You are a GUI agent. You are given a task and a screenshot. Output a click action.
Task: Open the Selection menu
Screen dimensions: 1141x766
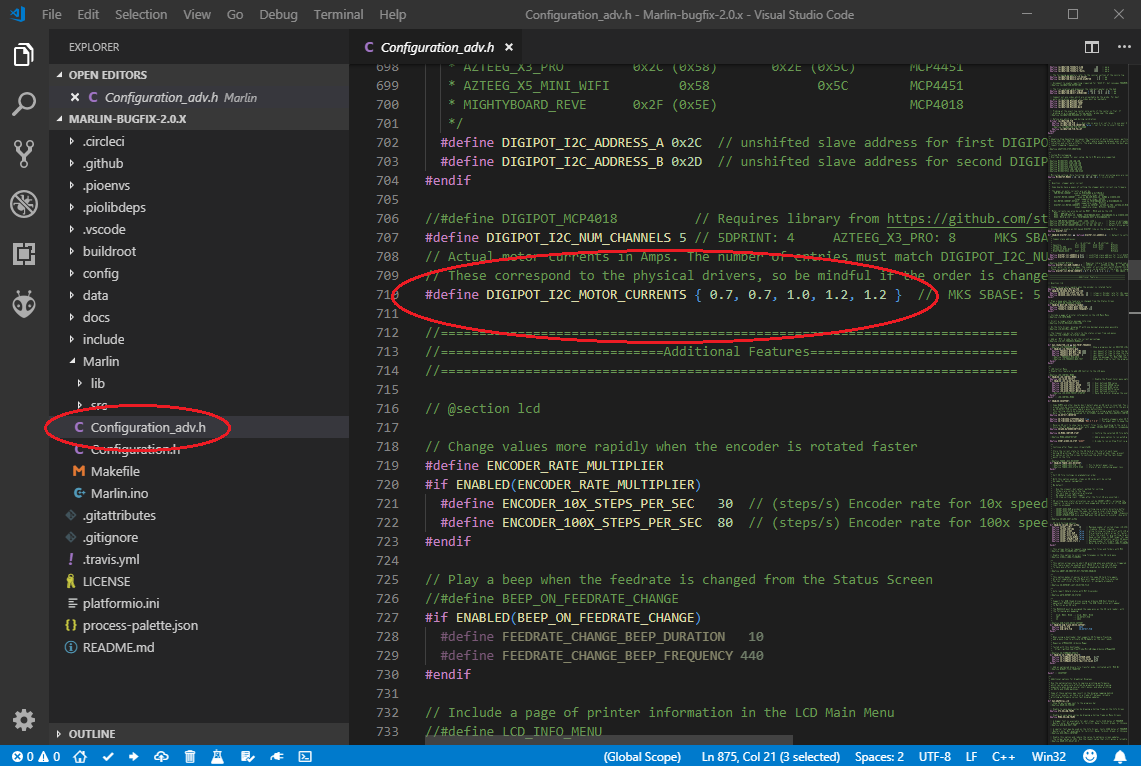(141, 15)
